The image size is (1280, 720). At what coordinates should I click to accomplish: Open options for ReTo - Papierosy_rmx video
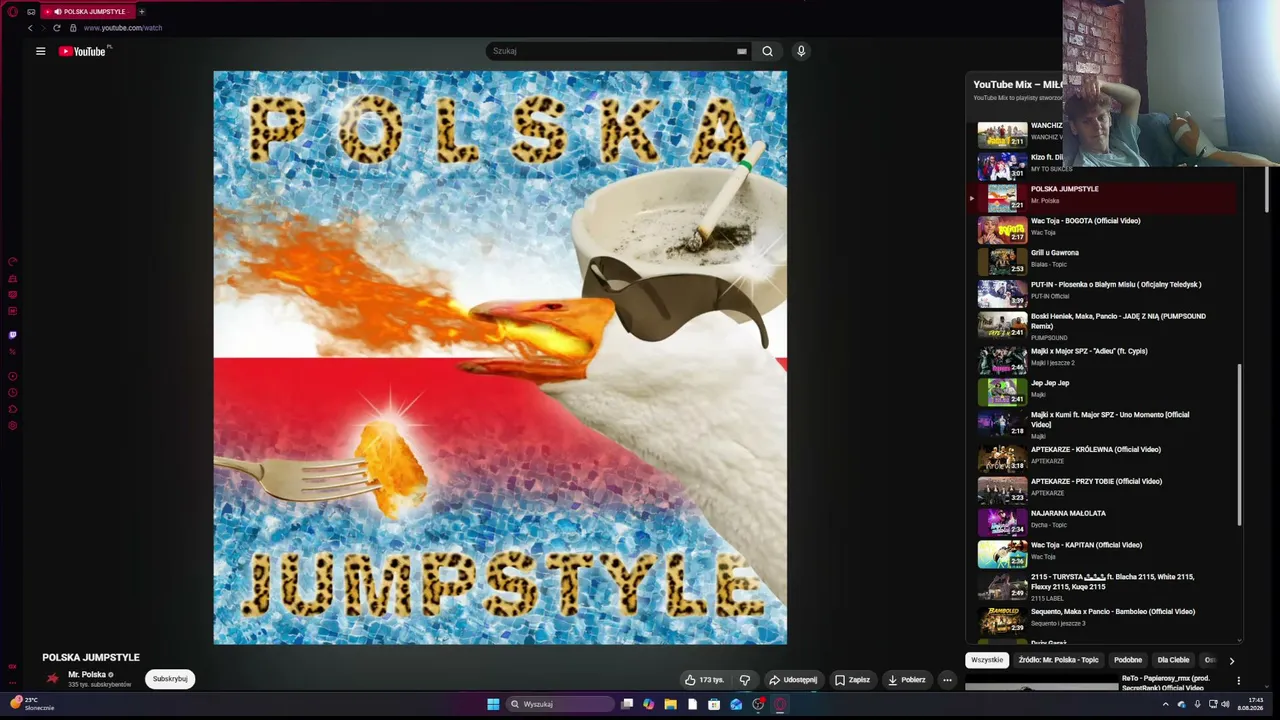pyautogui.click(x=1238, y=682)
